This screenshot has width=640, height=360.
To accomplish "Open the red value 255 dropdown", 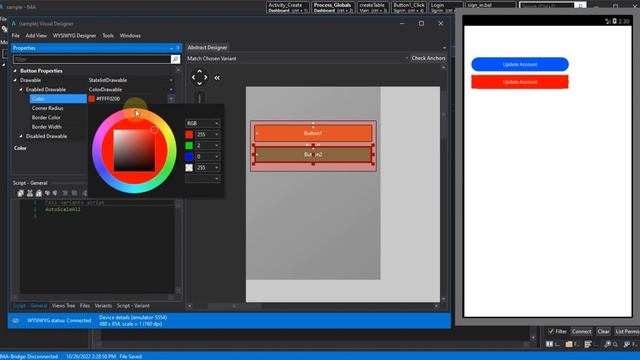I will (208, 134).
